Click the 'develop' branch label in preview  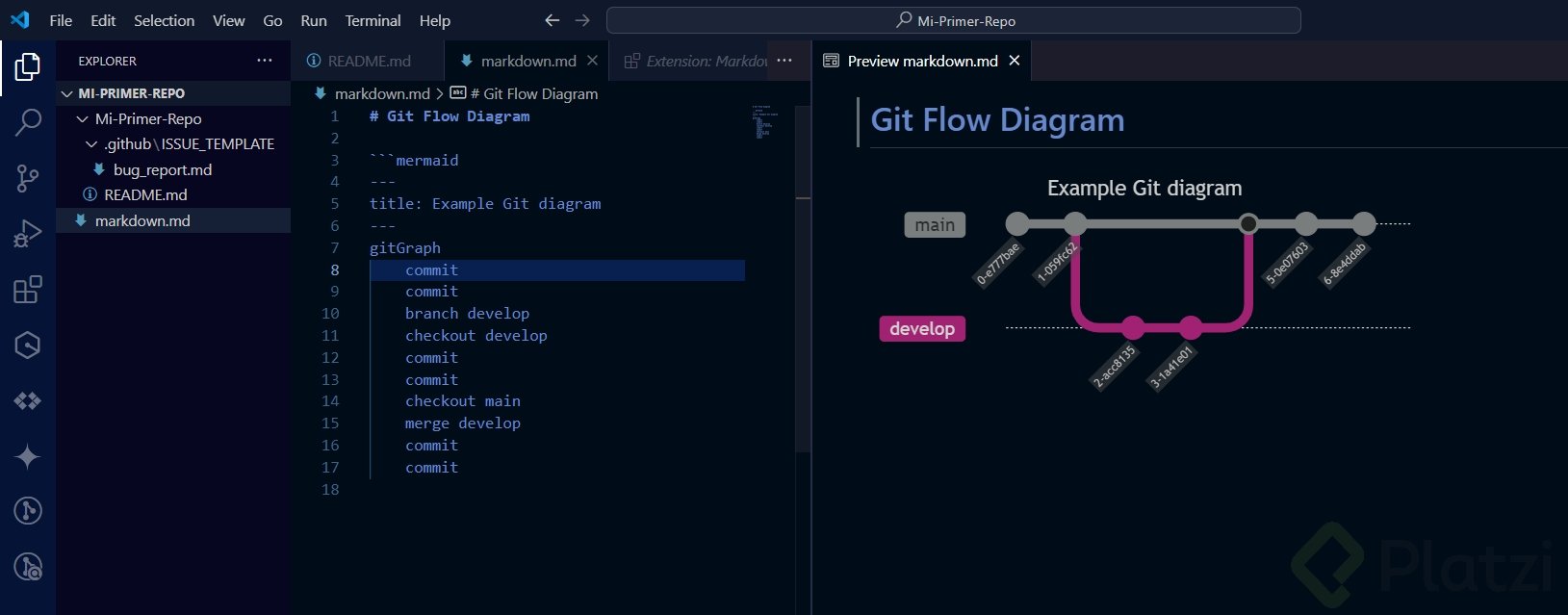[922, 329]
